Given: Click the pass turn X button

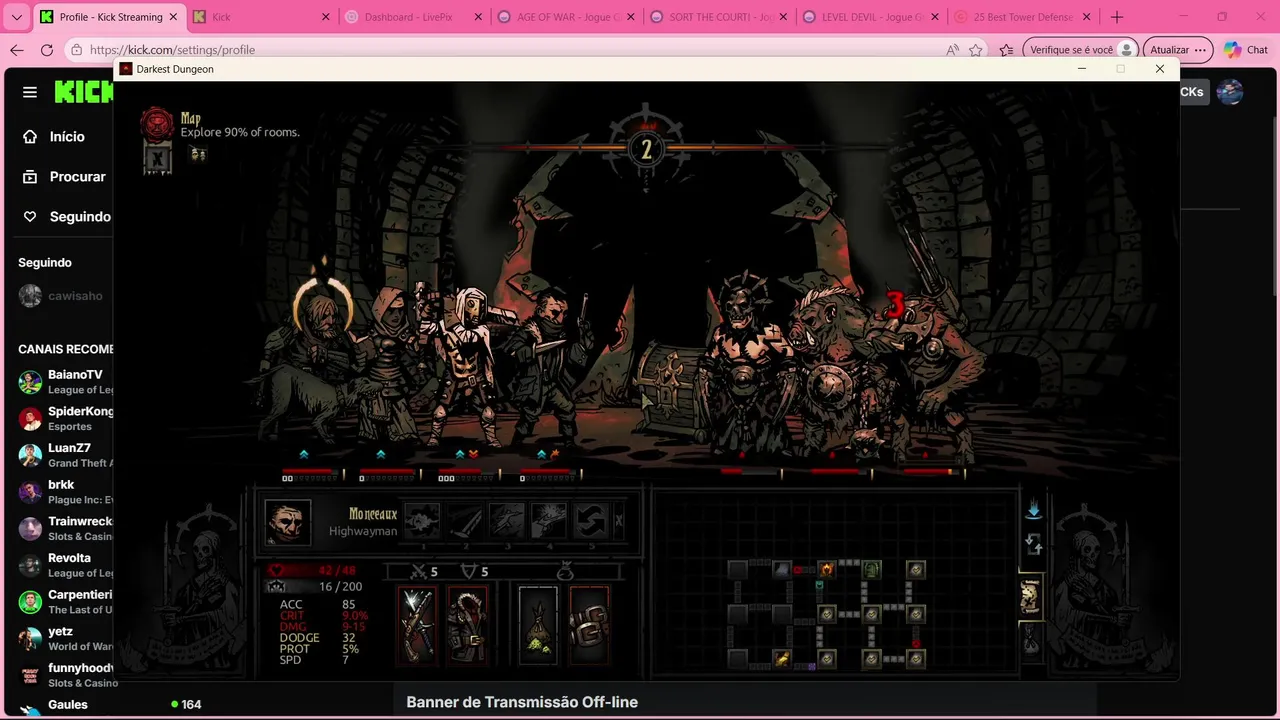Looking at the screenshot, I should [x=619, y=521].
